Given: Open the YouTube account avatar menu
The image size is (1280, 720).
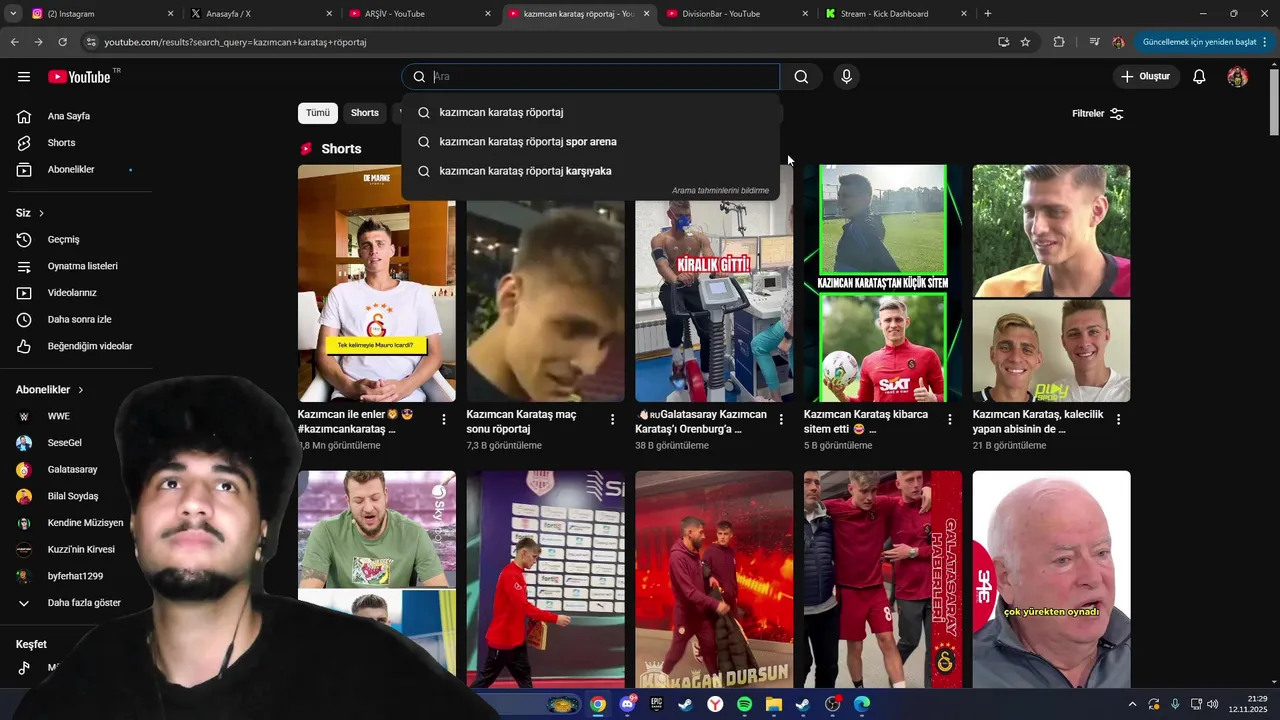Looking at the screenshot, I should 1238,77.
